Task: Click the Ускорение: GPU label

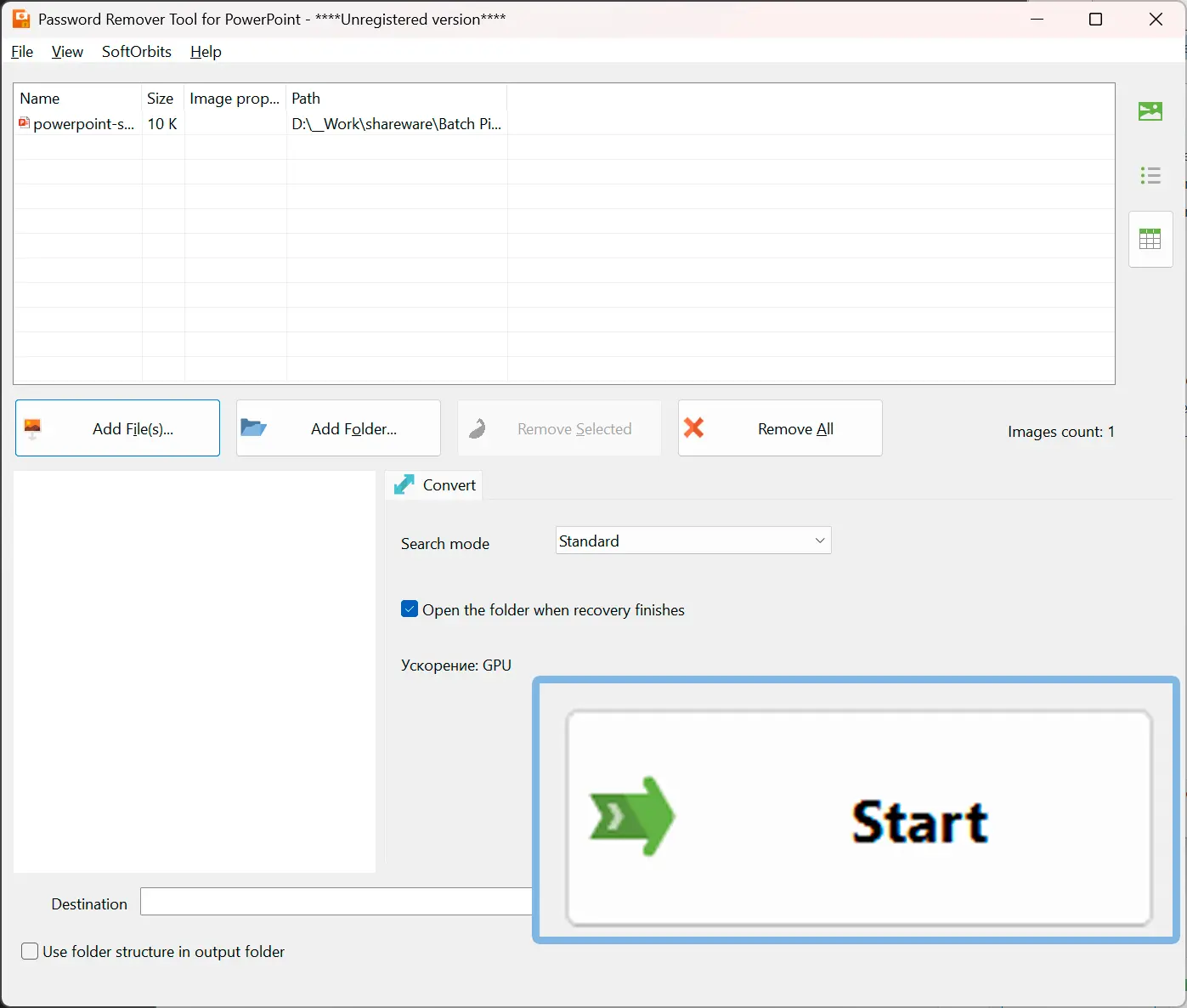Action: click(456, 665)
